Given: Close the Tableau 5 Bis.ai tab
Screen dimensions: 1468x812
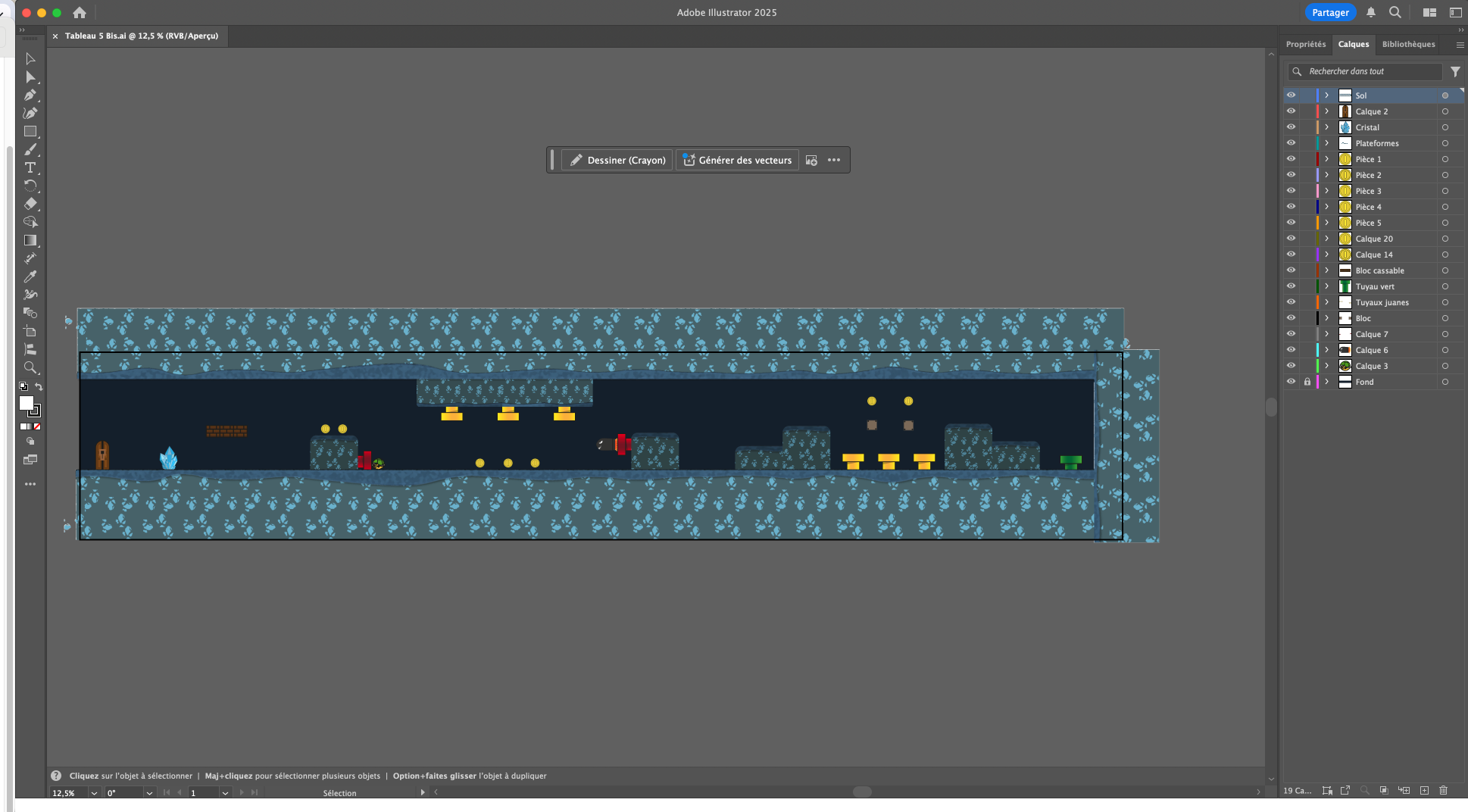Looking at the screenshot, I should click(55, 36).
